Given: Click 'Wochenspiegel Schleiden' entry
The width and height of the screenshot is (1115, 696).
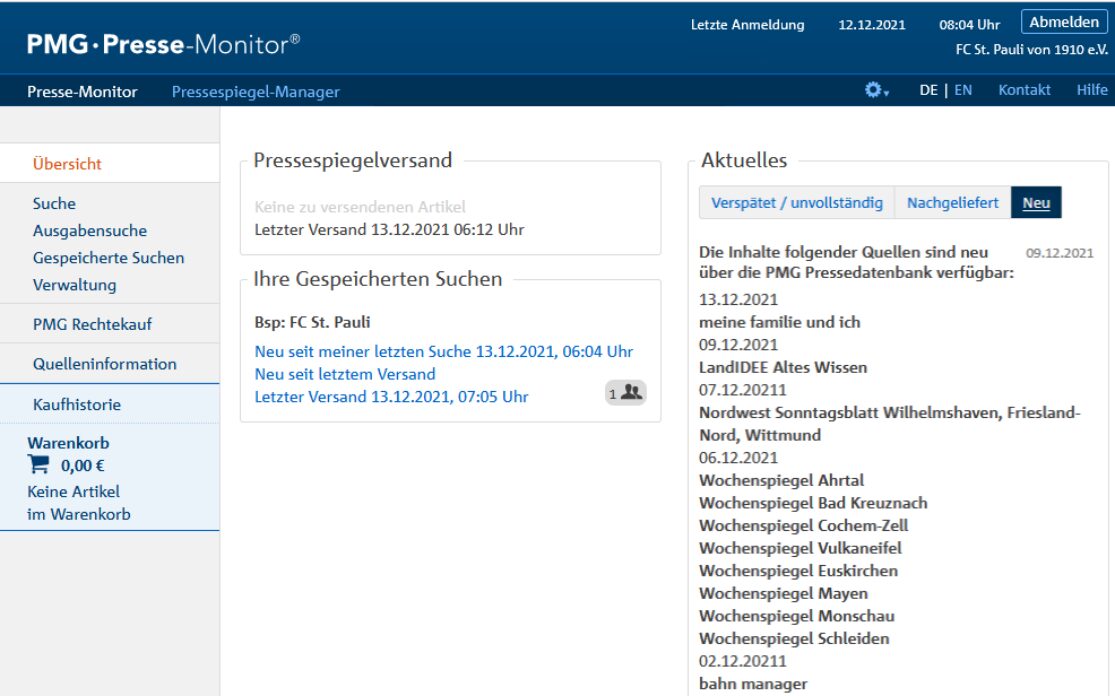Looking at the screenshot, I should (x=794, y=639).
